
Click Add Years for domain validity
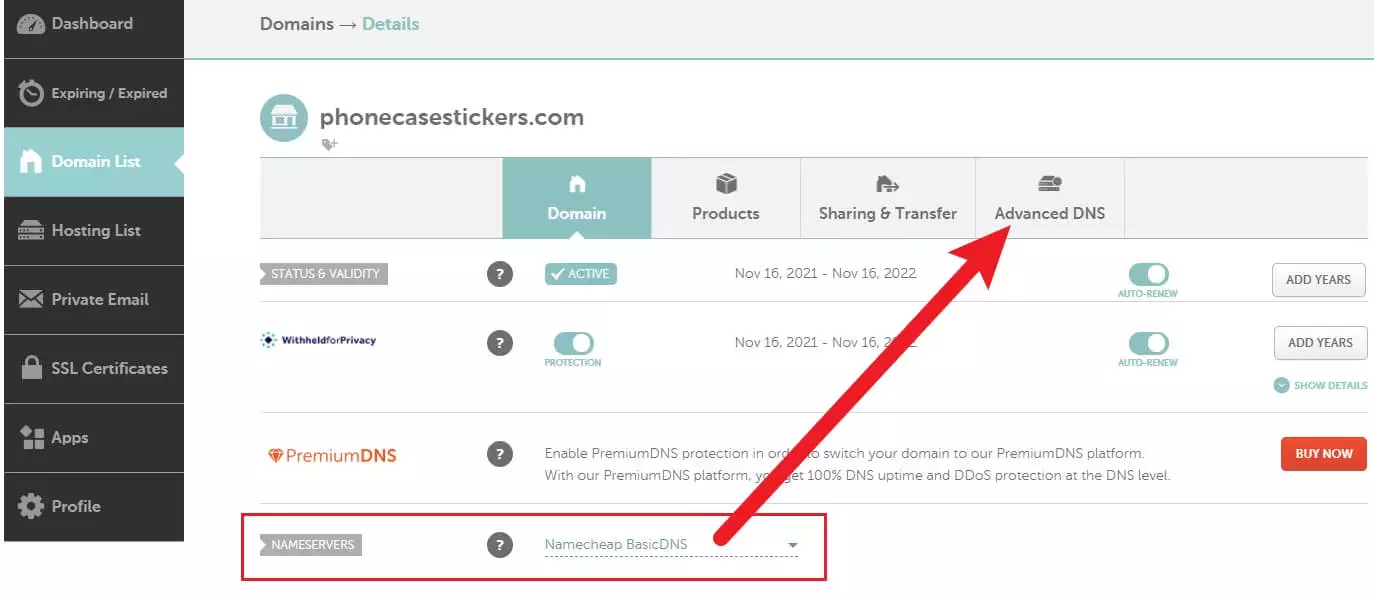pyautogui.click(x=1318, y=279)
